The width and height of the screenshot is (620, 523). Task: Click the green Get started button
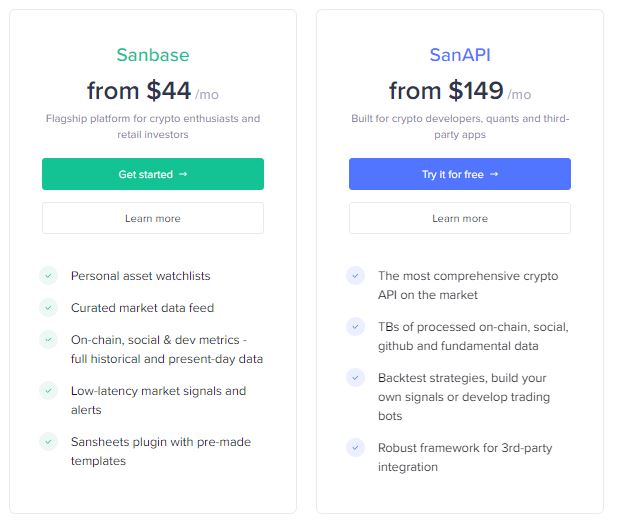pos(153,174)
